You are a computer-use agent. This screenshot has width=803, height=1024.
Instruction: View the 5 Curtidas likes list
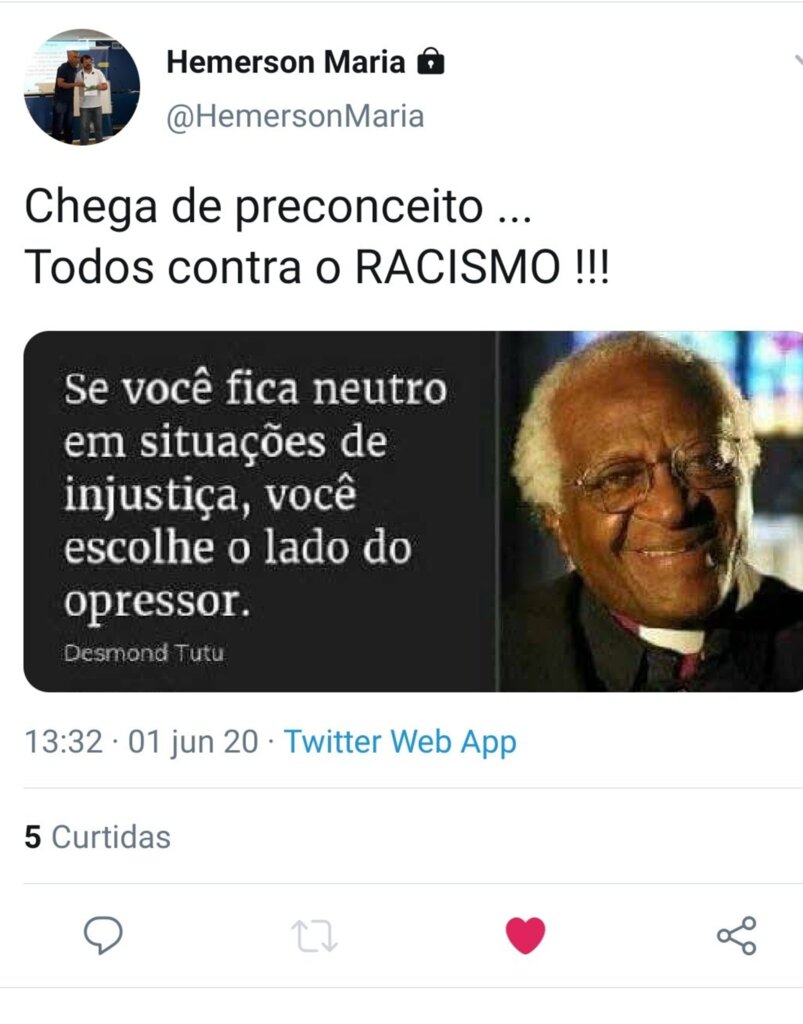point(97,837)
